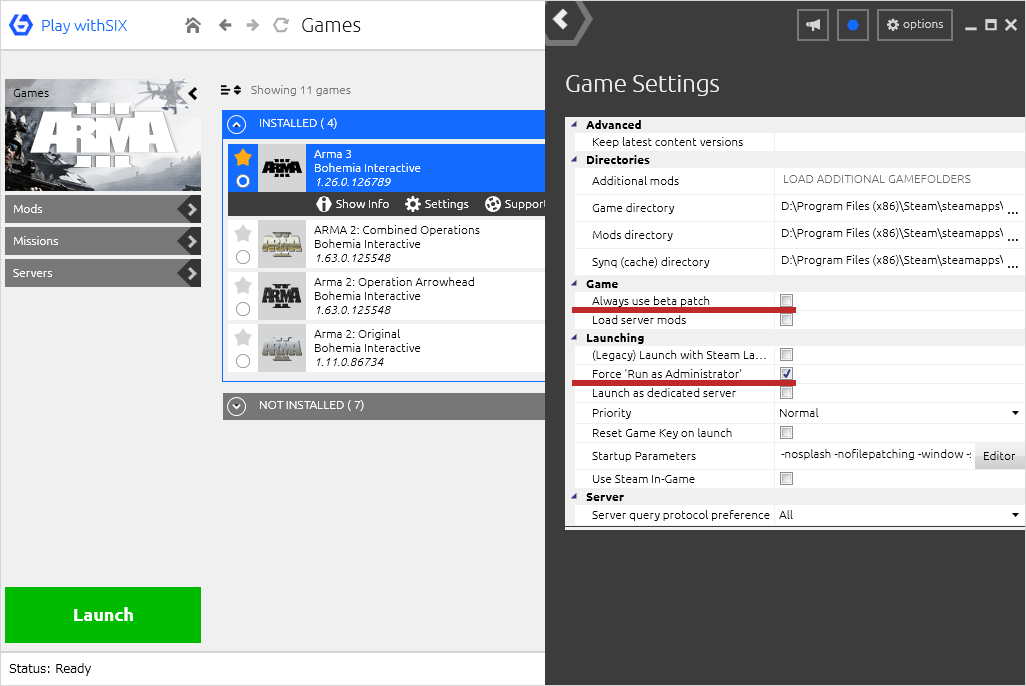
Task: Click the Additional mods gamefolders field
Action: pos(899,179)
